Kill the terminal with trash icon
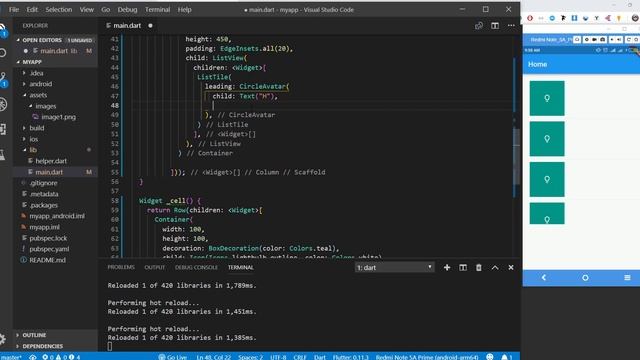 (x=479, y=268)
